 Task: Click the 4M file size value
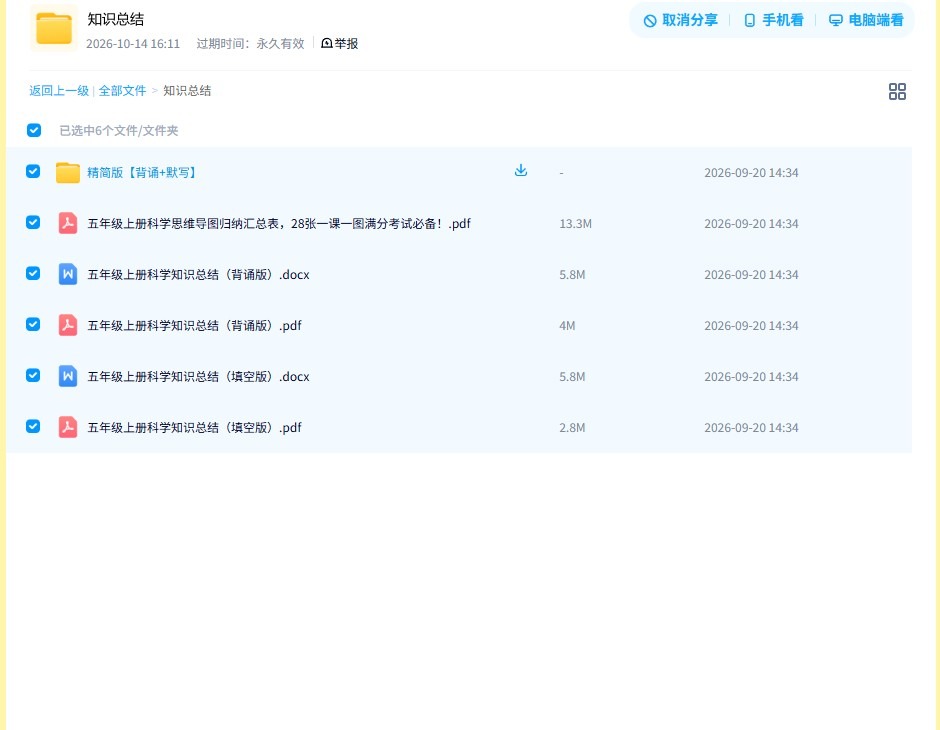[567, 325]
